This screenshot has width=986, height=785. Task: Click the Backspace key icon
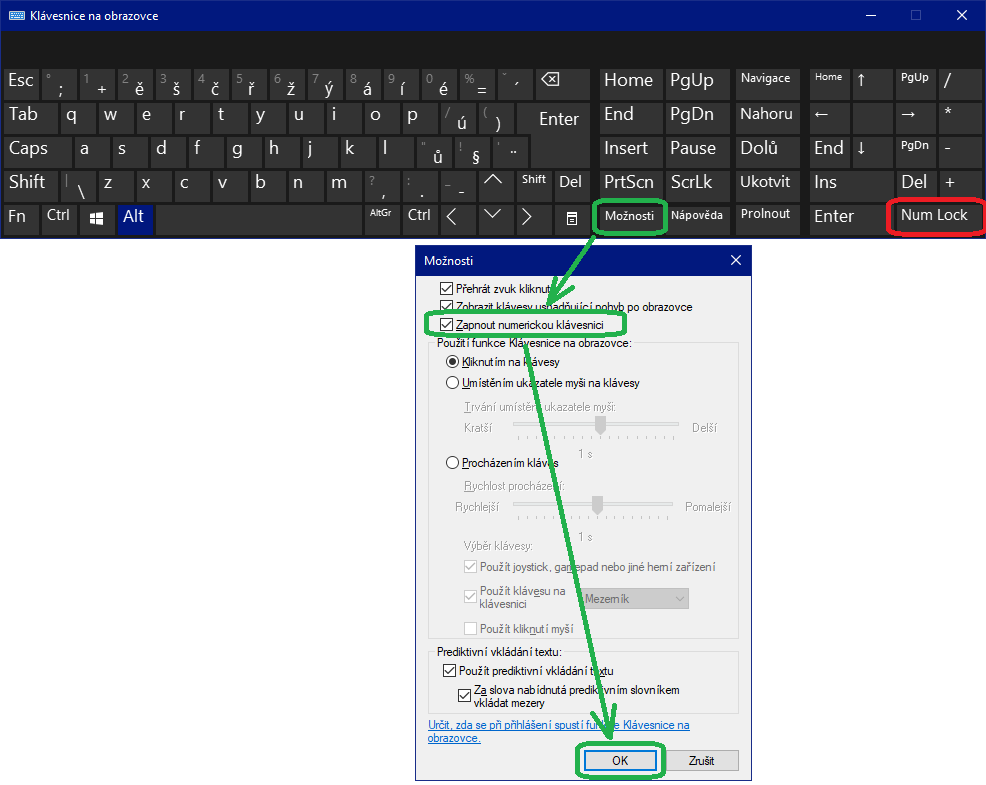click(x=563, y=84)
